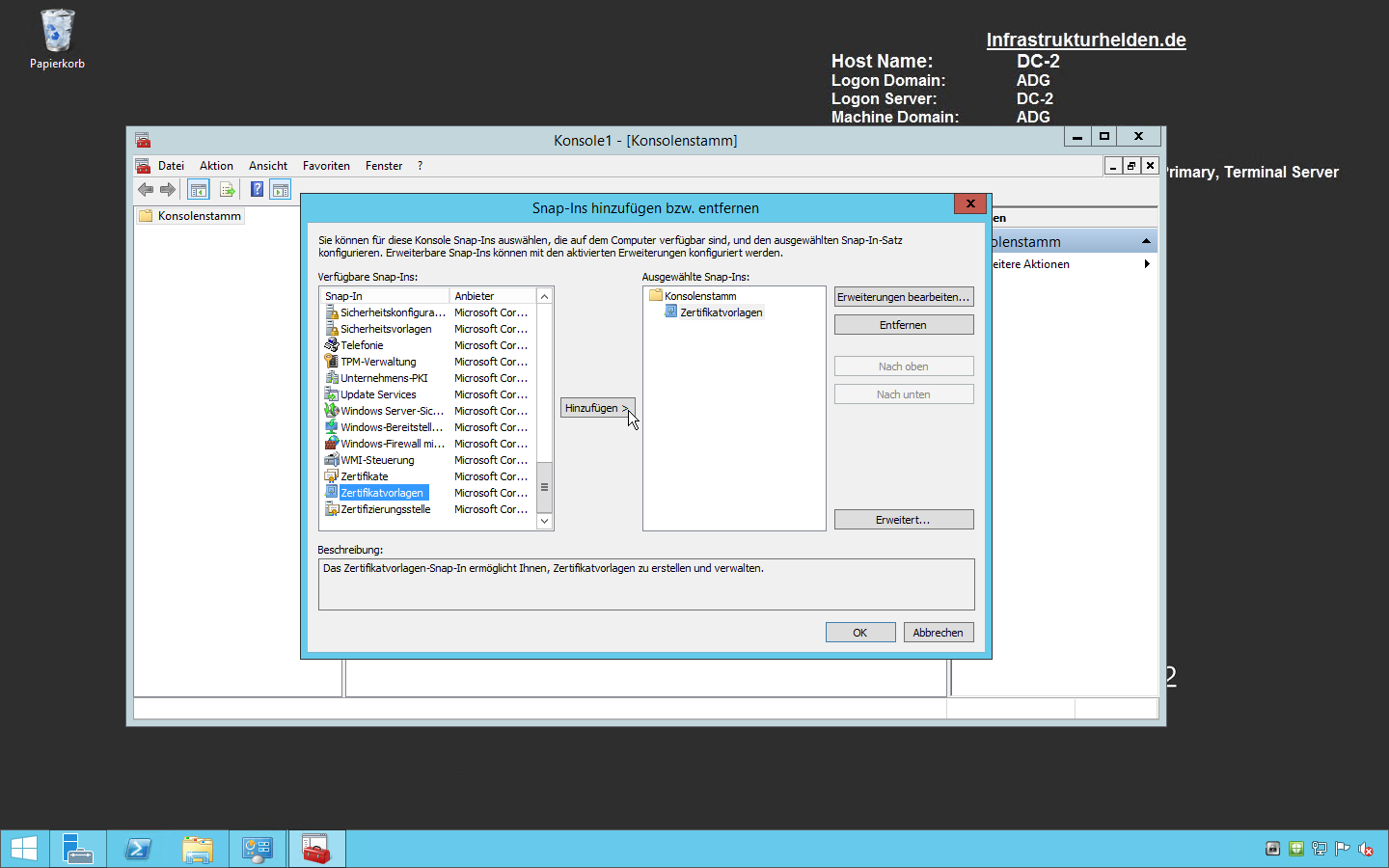Open the Windows Start button

(23, 849)
